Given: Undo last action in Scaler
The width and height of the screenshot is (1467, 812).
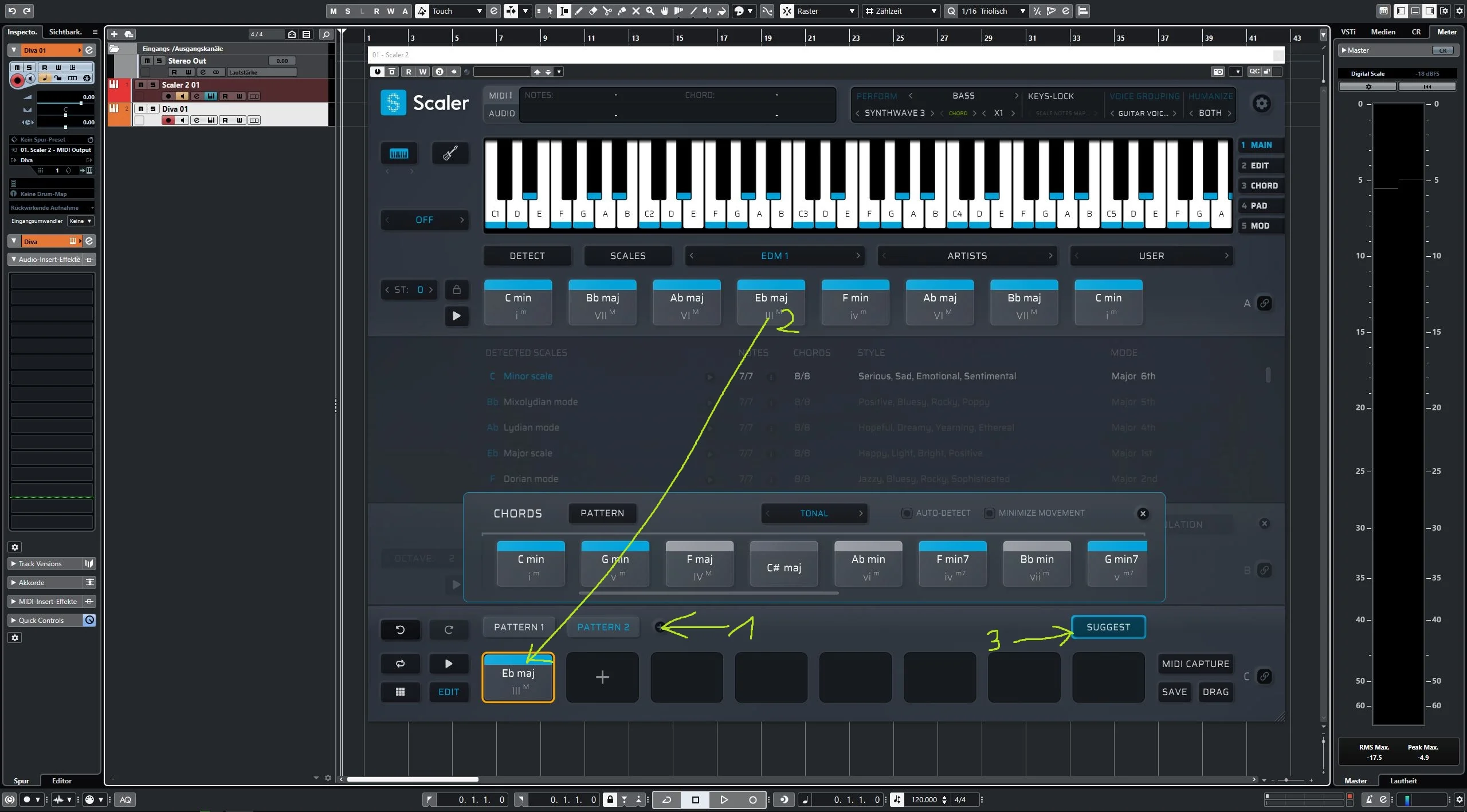Looking at the screenshot, I should pyautogui.click(x=401, y=630).
